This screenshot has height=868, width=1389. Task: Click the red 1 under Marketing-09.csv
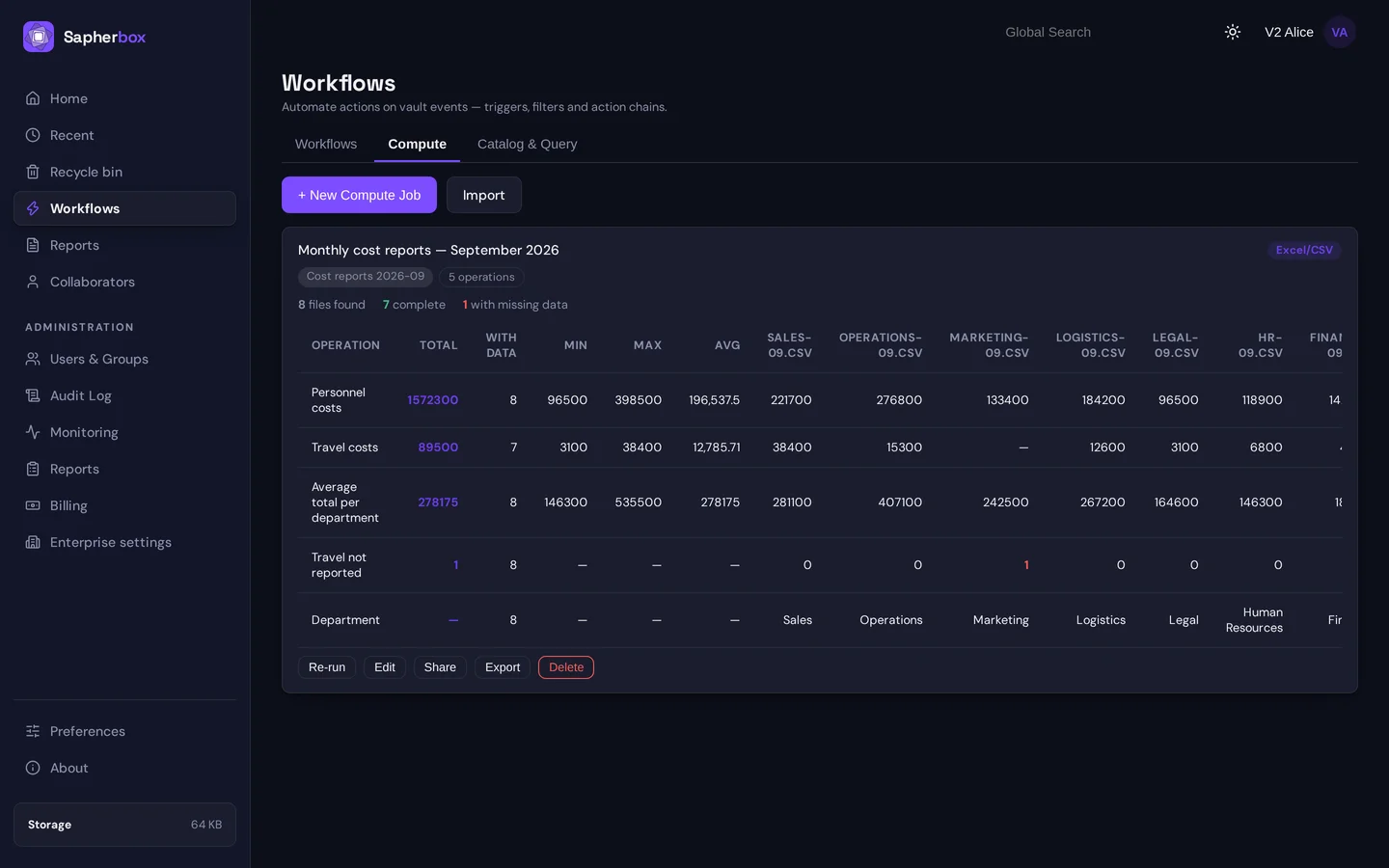[1026, 565]
